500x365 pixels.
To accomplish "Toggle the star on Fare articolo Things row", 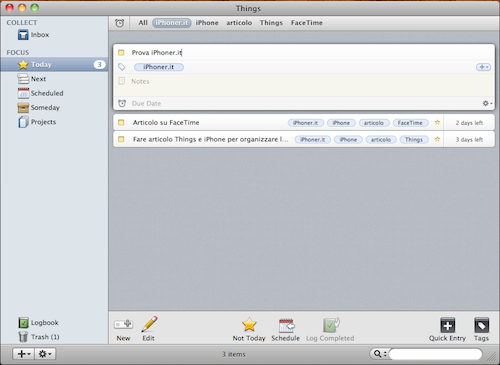I will 437,139.
